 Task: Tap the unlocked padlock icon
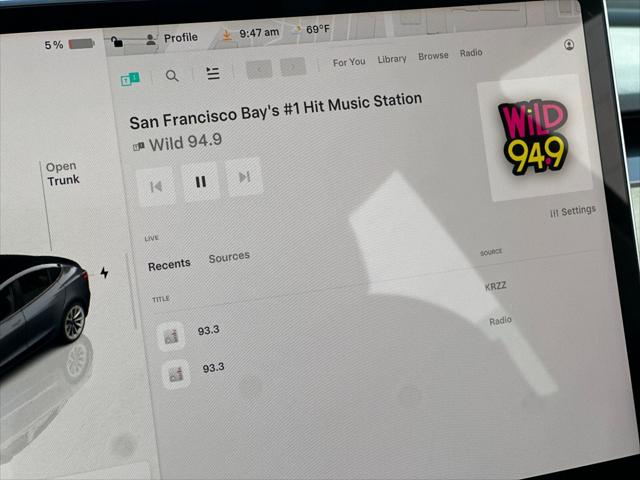pos(116,41)
